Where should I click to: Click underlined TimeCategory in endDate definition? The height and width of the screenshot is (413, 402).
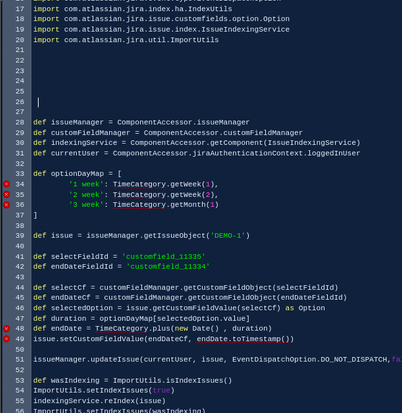pyautogui.click(x=121, y=329)
